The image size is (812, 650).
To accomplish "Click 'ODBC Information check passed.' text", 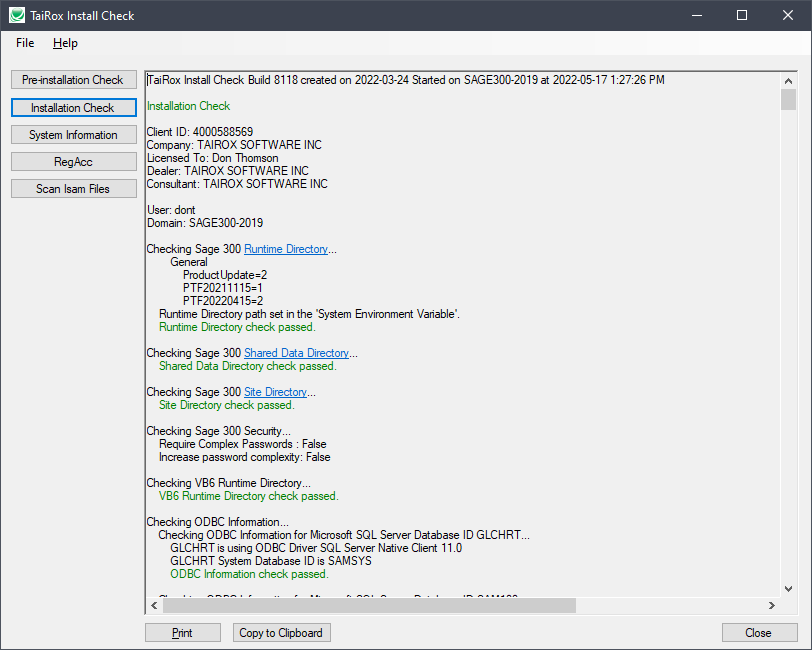I will click(x=250, y=574).
